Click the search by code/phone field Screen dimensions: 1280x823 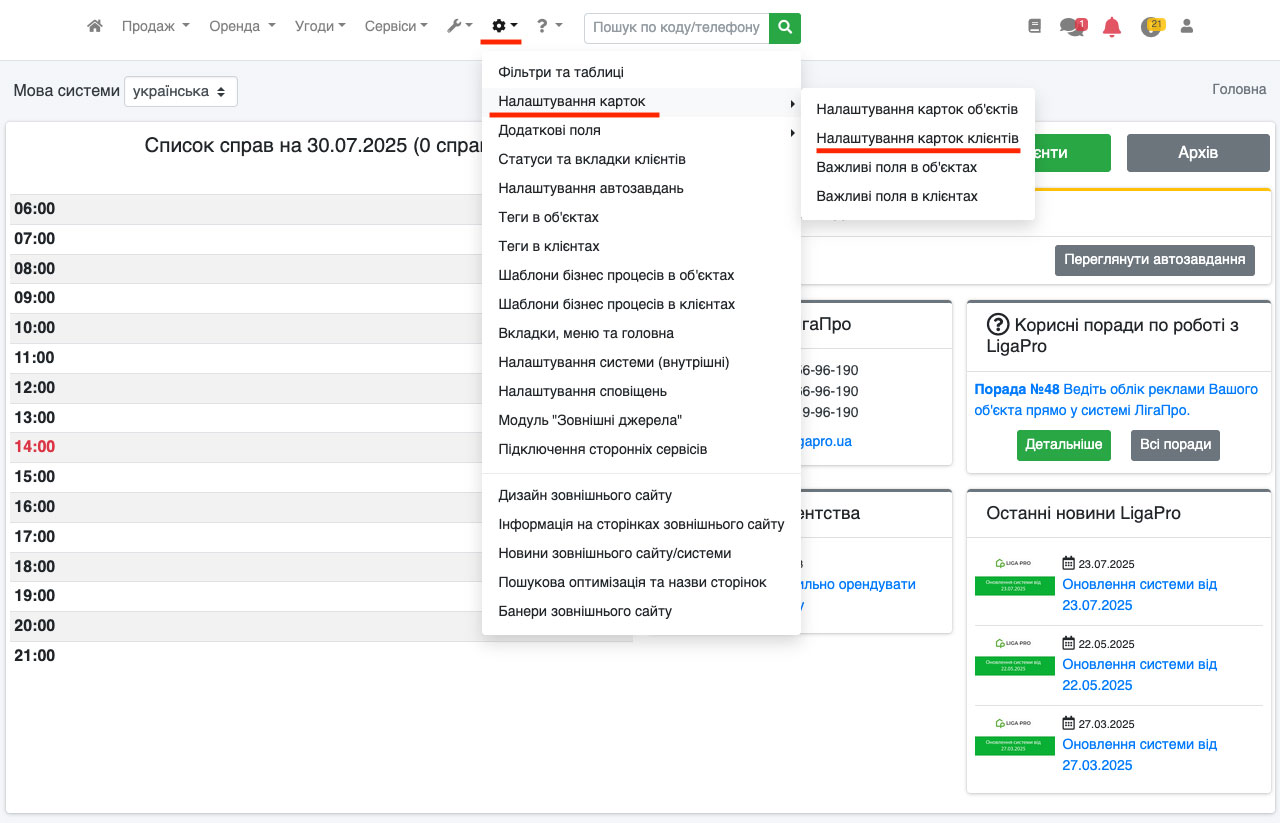tap(676, 28)
